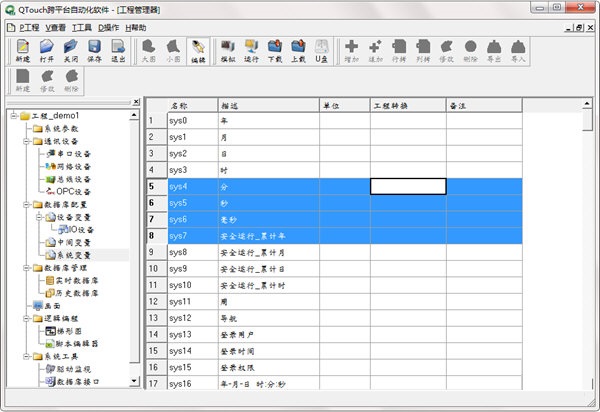Click the 打开 (Open) toolbar icon
Screen dimensions: 600x412
coord(46,50)
